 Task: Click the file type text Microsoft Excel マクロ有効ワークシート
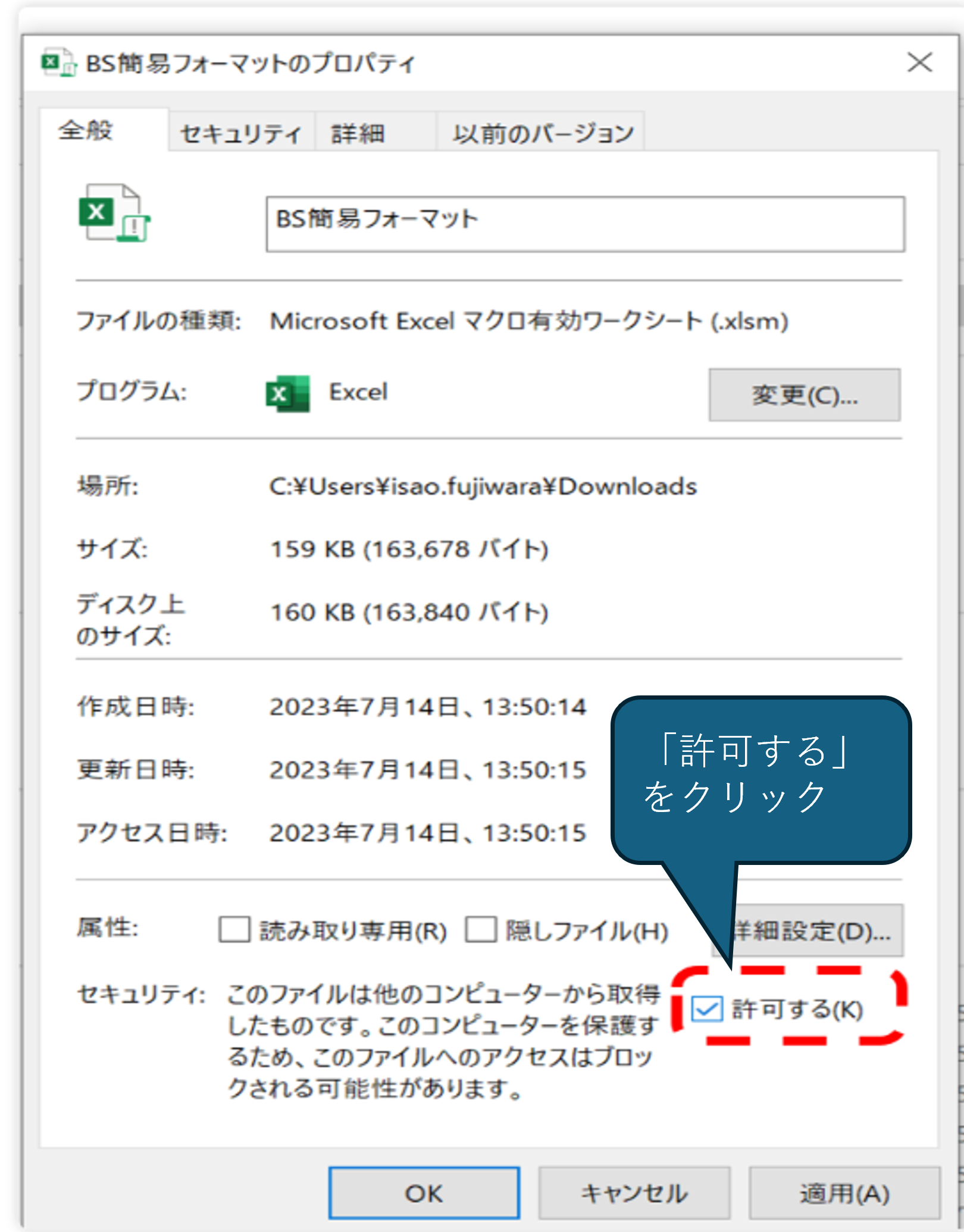pyautogui.click(x=528, y=321)
